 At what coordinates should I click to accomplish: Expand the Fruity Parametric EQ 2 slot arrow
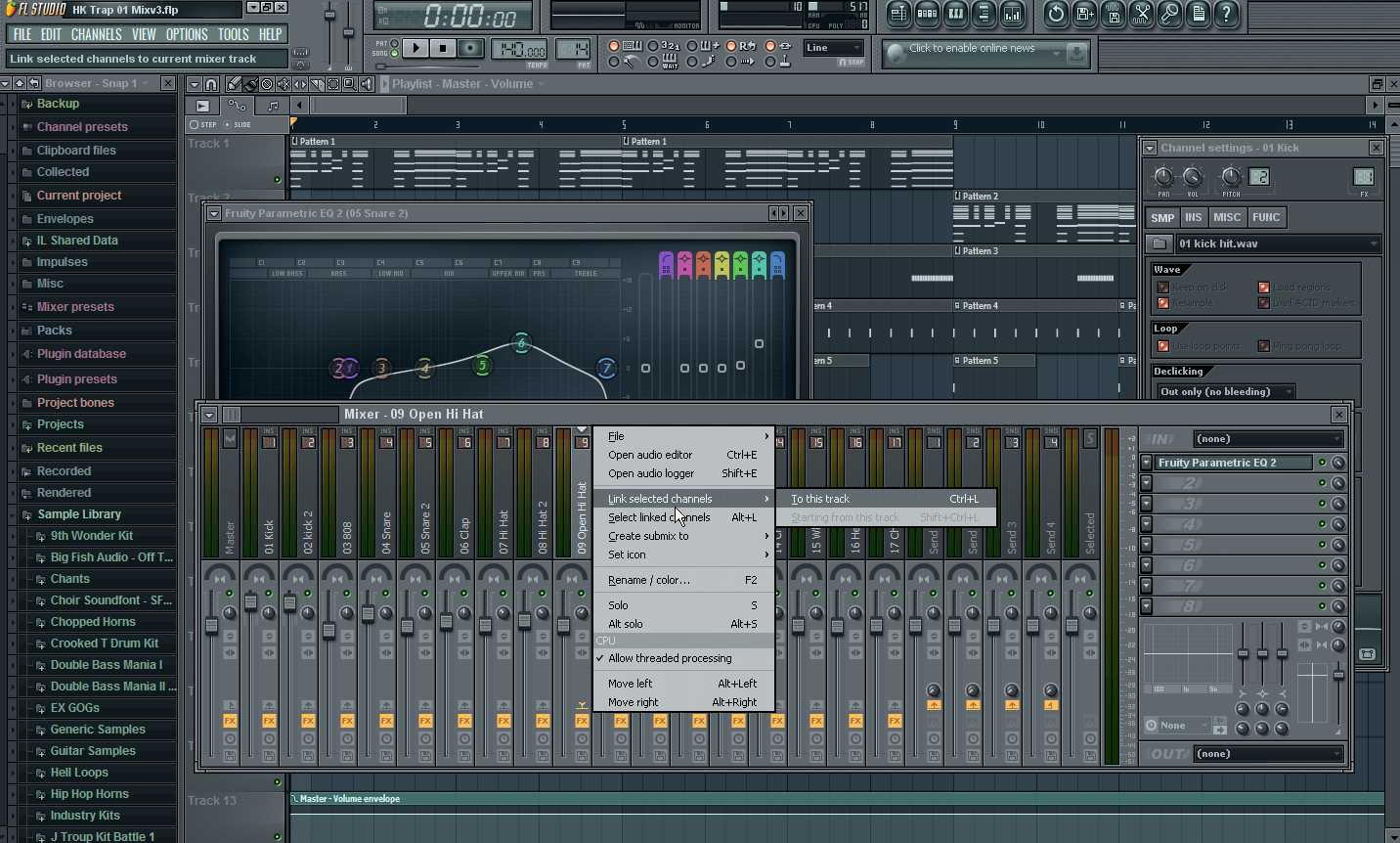(1147, 463)
